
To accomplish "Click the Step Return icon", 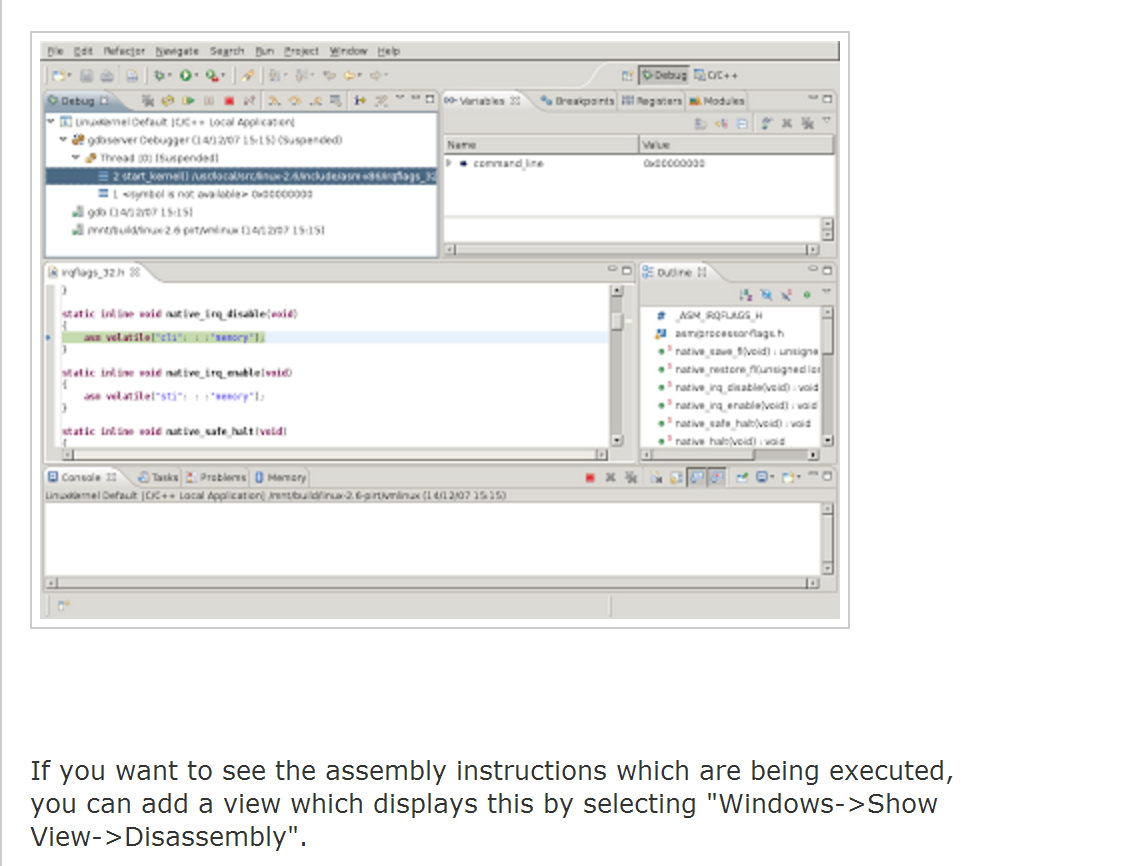I will point(315,100).
